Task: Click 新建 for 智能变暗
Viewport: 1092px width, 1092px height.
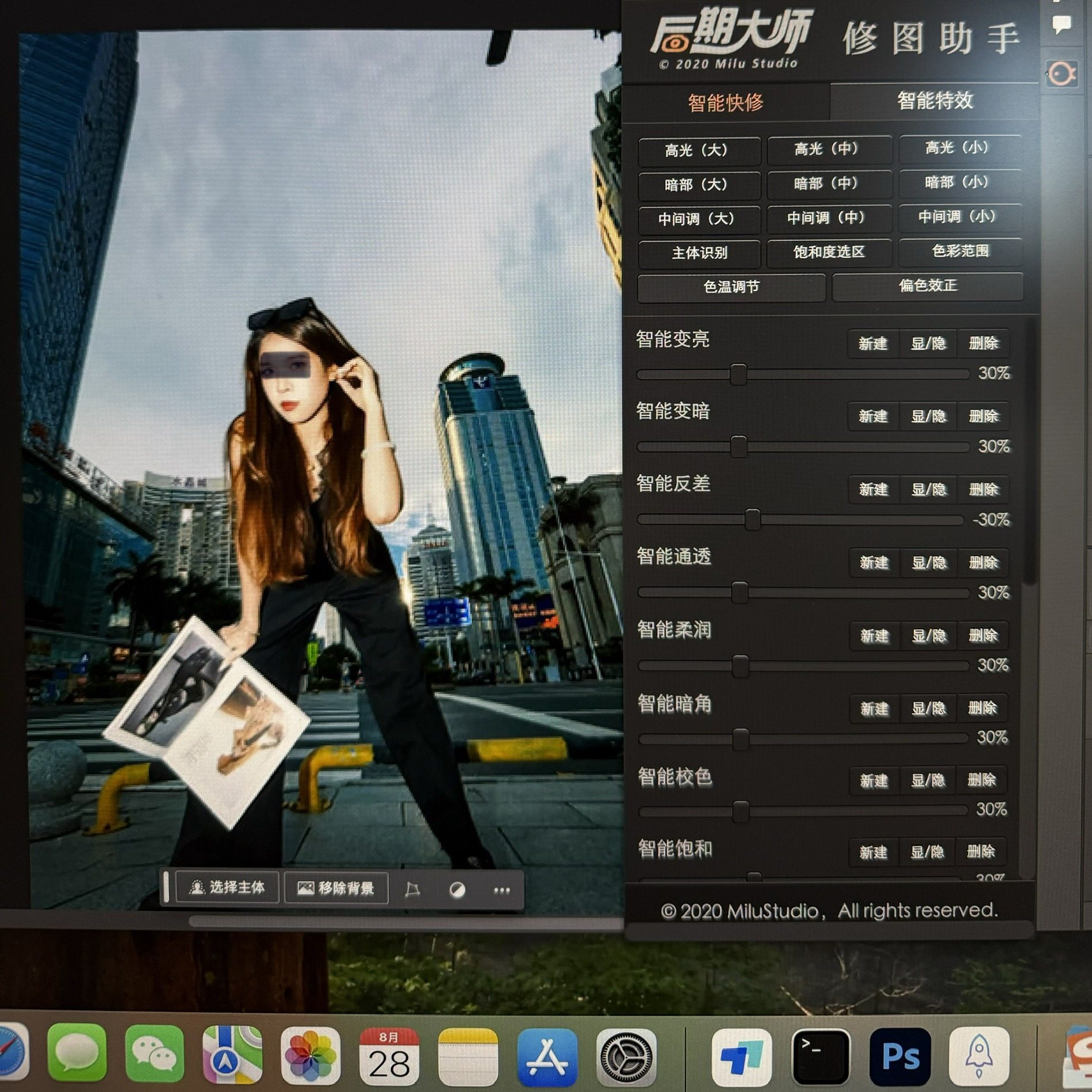Action: [x=873, y=416]
